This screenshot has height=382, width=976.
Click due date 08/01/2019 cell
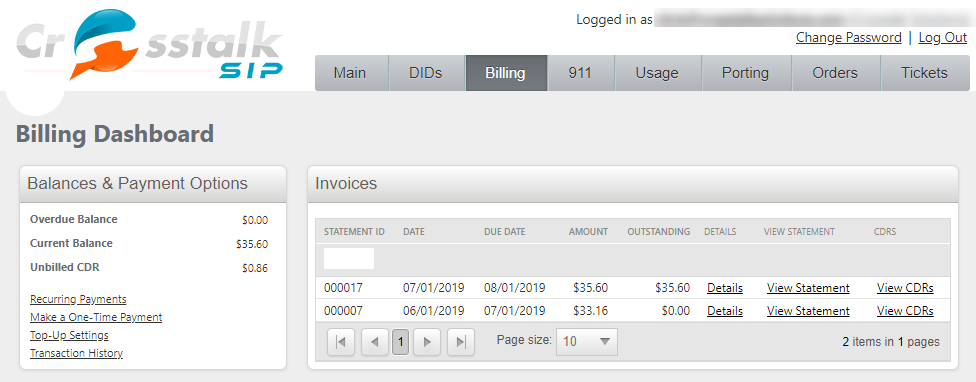[x=515, y=288]
